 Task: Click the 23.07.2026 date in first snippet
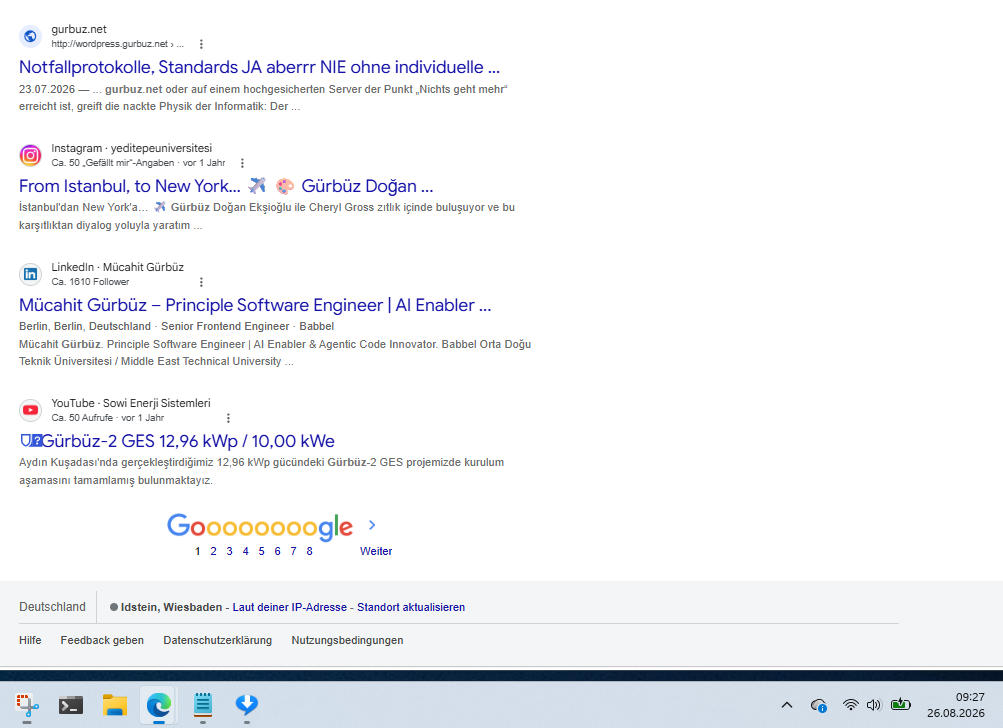[x=47, y=89]
